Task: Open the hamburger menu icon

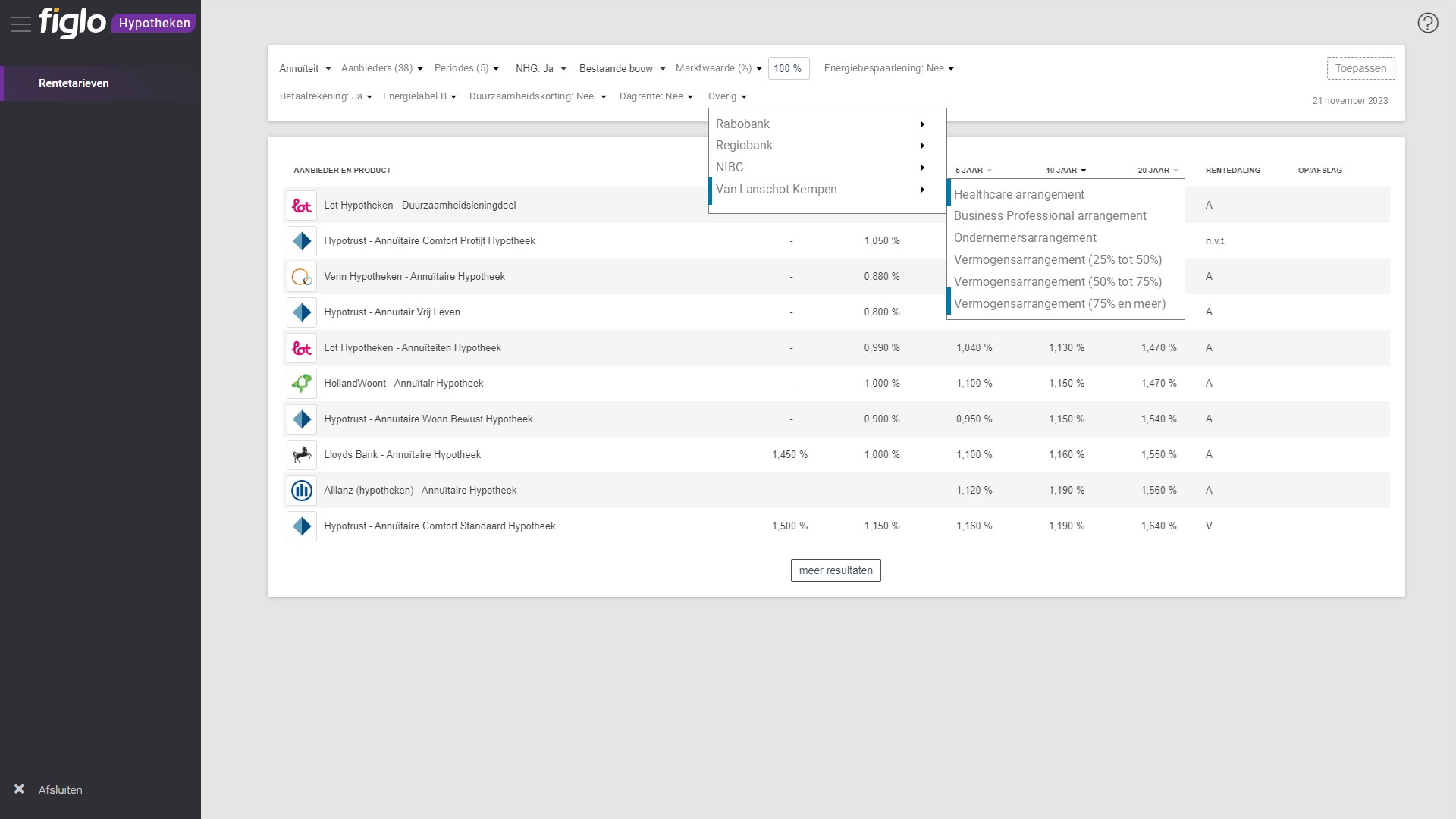Action: coord(21,24)
